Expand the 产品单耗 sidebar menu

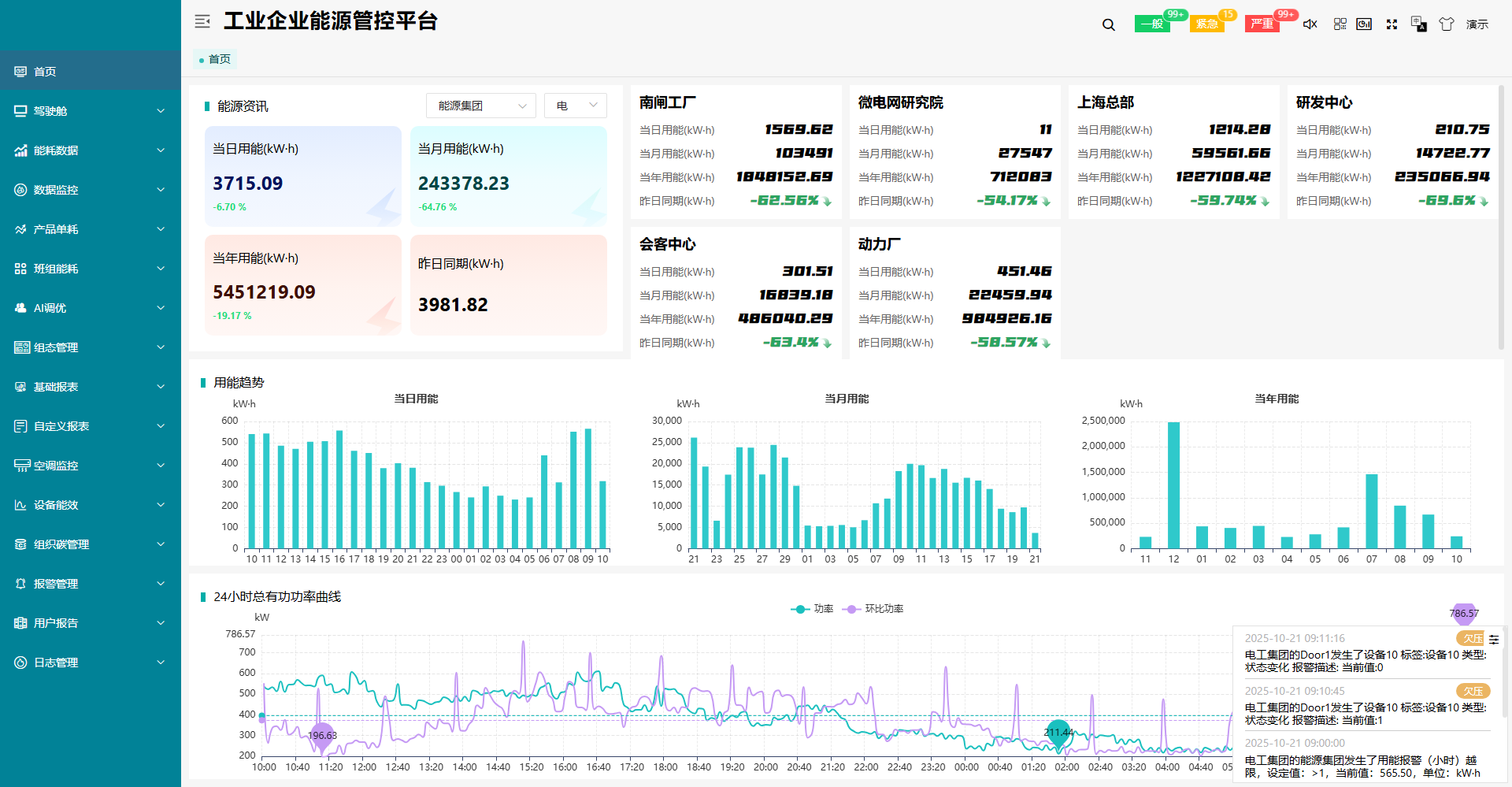coord(91,229)
